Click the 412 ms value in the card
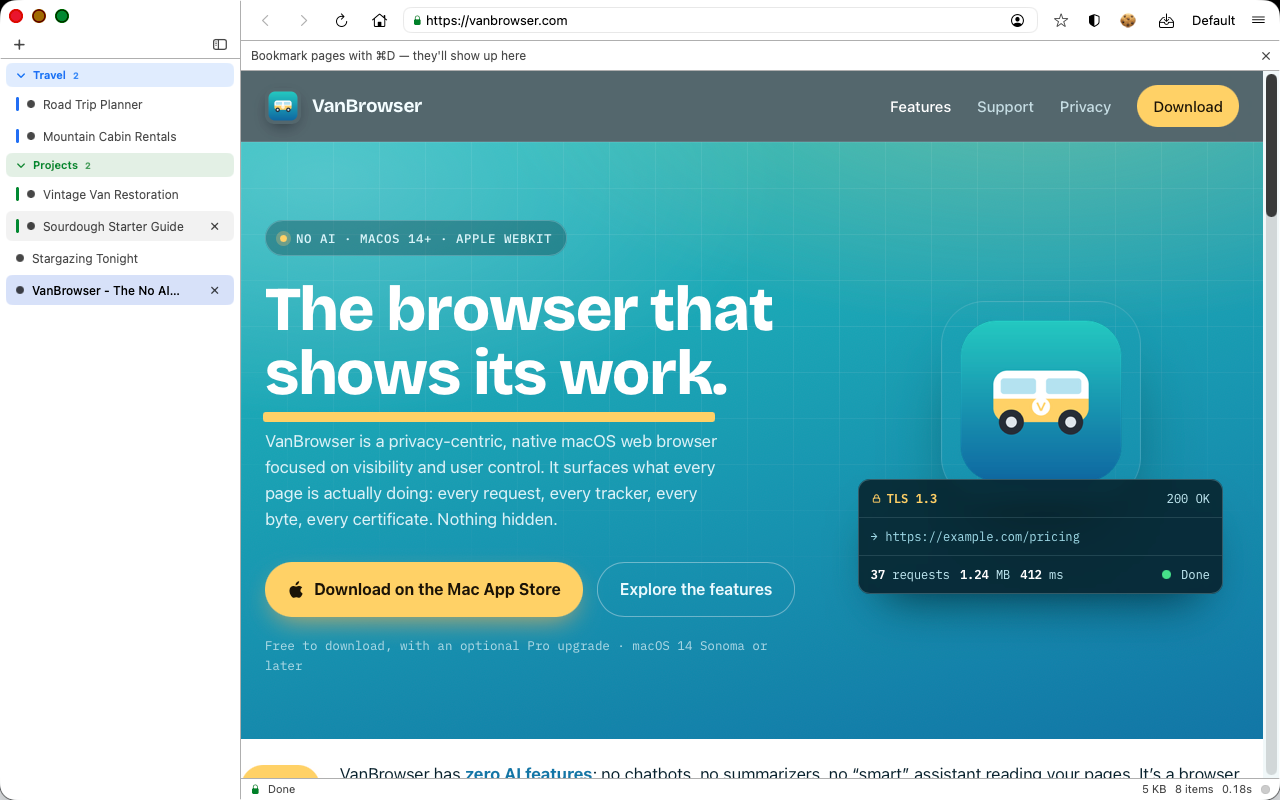1280x800 pixels. pyautogui.click(x=1042, y=575)
